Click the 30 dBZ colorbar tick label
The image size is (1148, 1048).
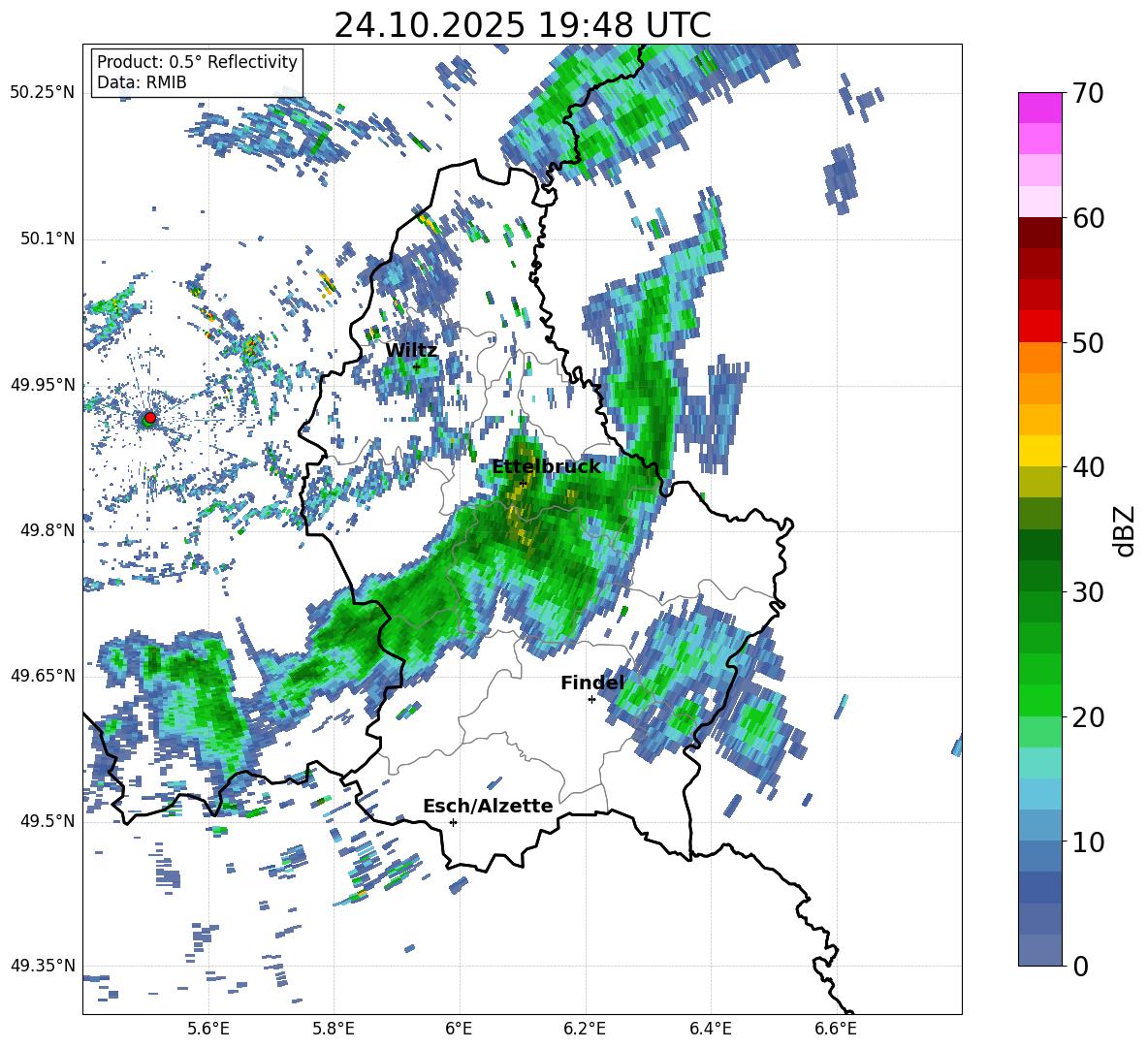click(x=1088, y=592)
